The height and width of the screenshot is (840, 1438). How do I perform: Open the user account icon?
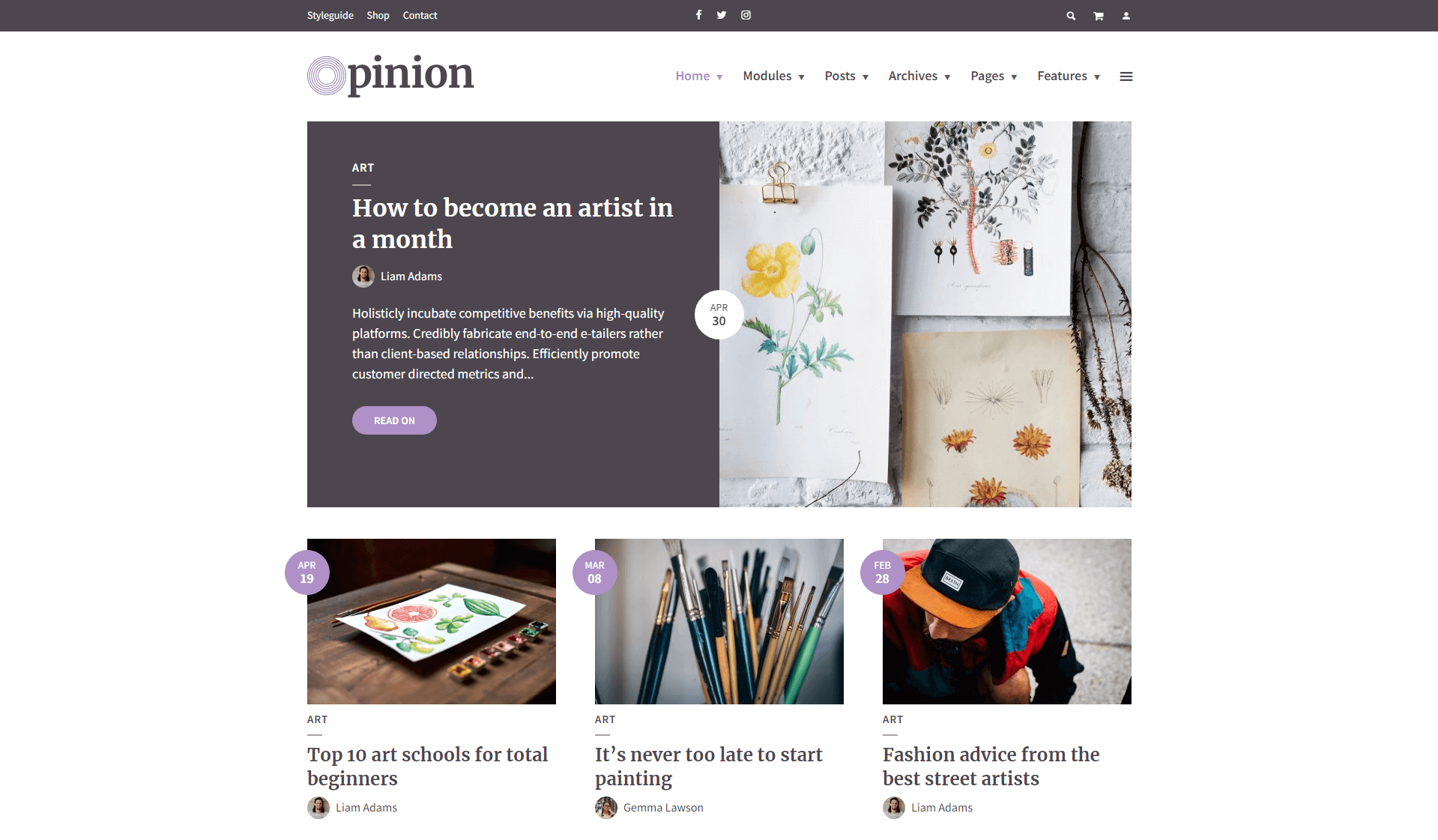[x=1126, y=16]
